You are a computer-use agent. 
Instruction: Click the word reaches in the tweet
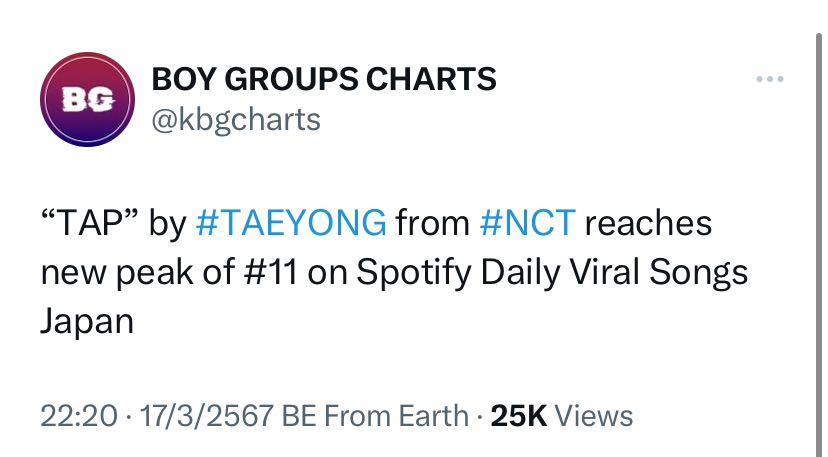pyautogui.click(x=648, y=222)
